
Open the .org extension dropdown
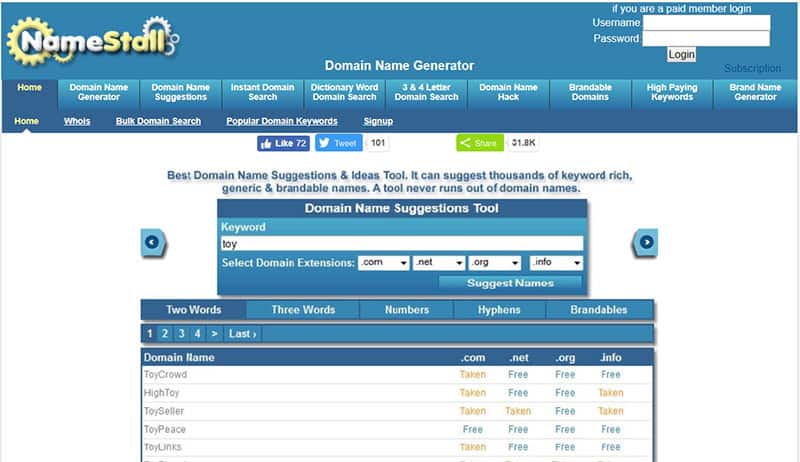(x=495, y=263)
